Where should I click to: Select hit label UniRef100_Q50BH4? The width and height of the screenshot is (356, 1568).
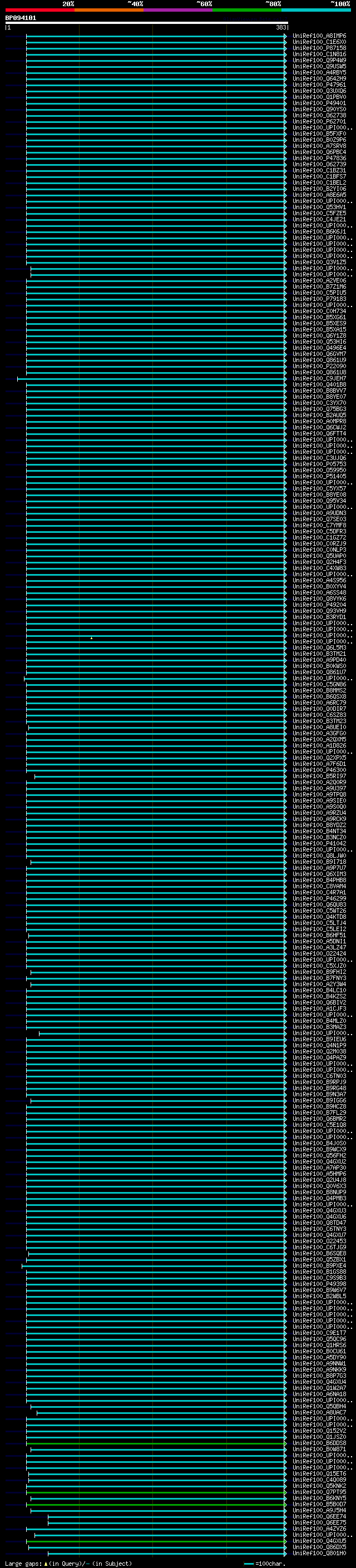pyautogui.click(x=319, y=1407)
